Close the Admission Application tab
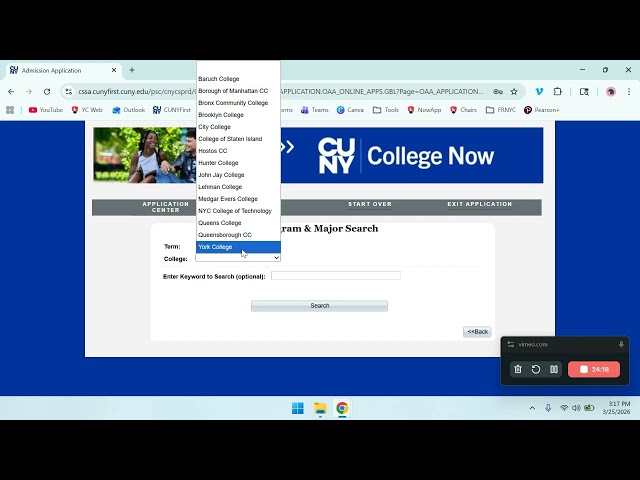640x480 pixels. (x=114, y=70)
